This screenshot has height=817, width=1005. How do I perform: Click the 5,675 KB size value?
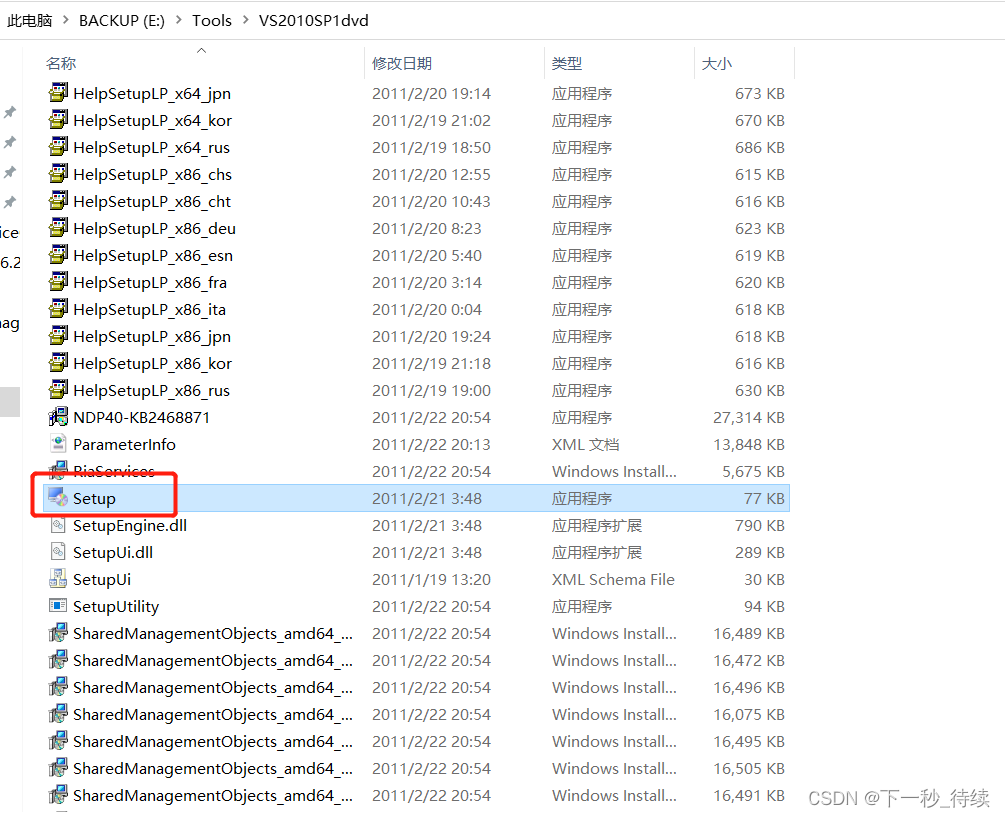tap(753, 471)
